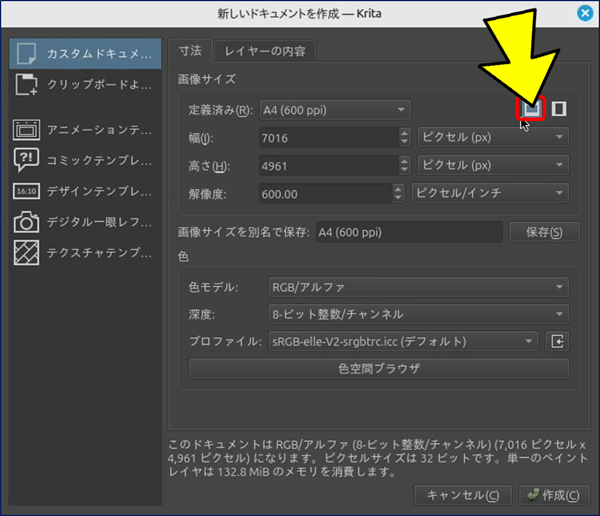Image resolution: width=600 pixels, height=516 pixels.
Task: Open width unit ピクセル (px) dropdown
Action: coord(491,137)
